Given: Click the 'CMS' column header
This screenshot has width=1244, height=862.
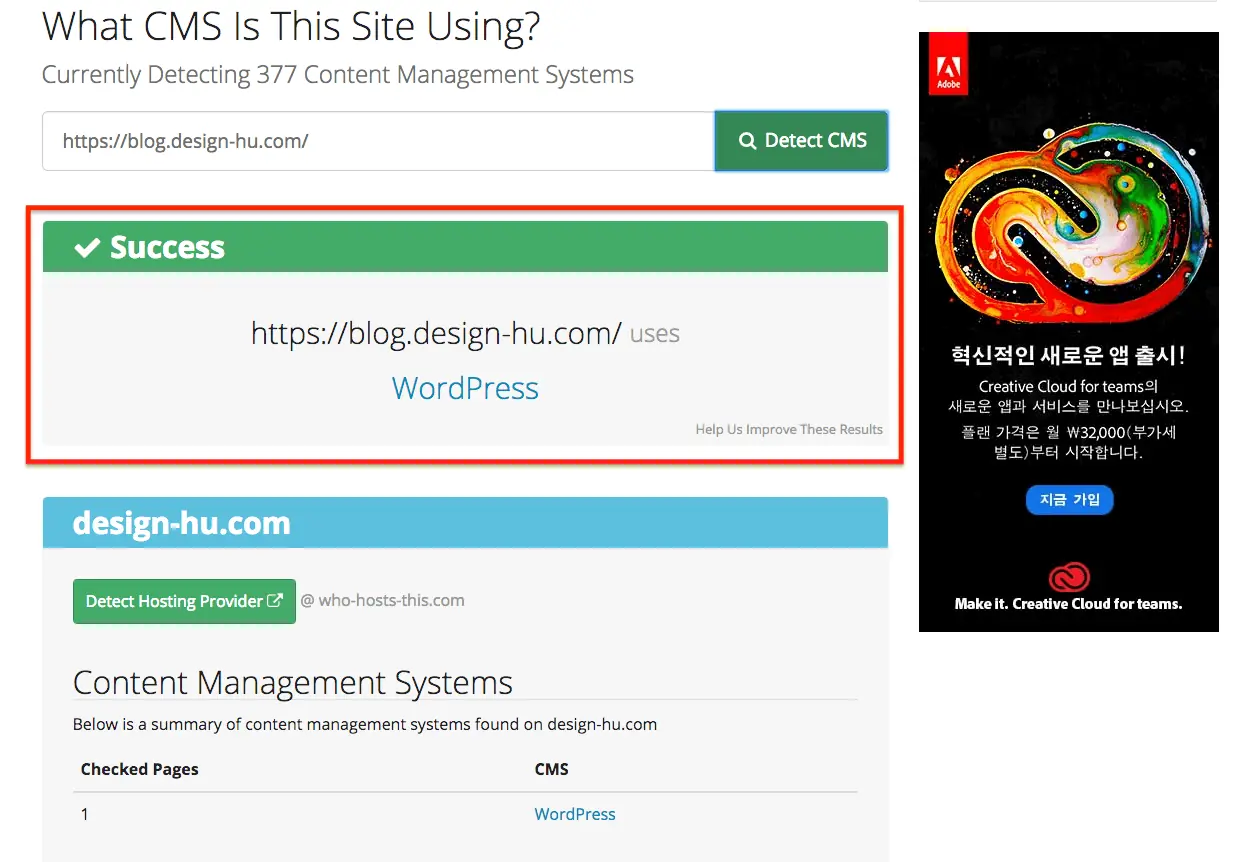Looking at the screenshot, I should [x=552, y=769].
